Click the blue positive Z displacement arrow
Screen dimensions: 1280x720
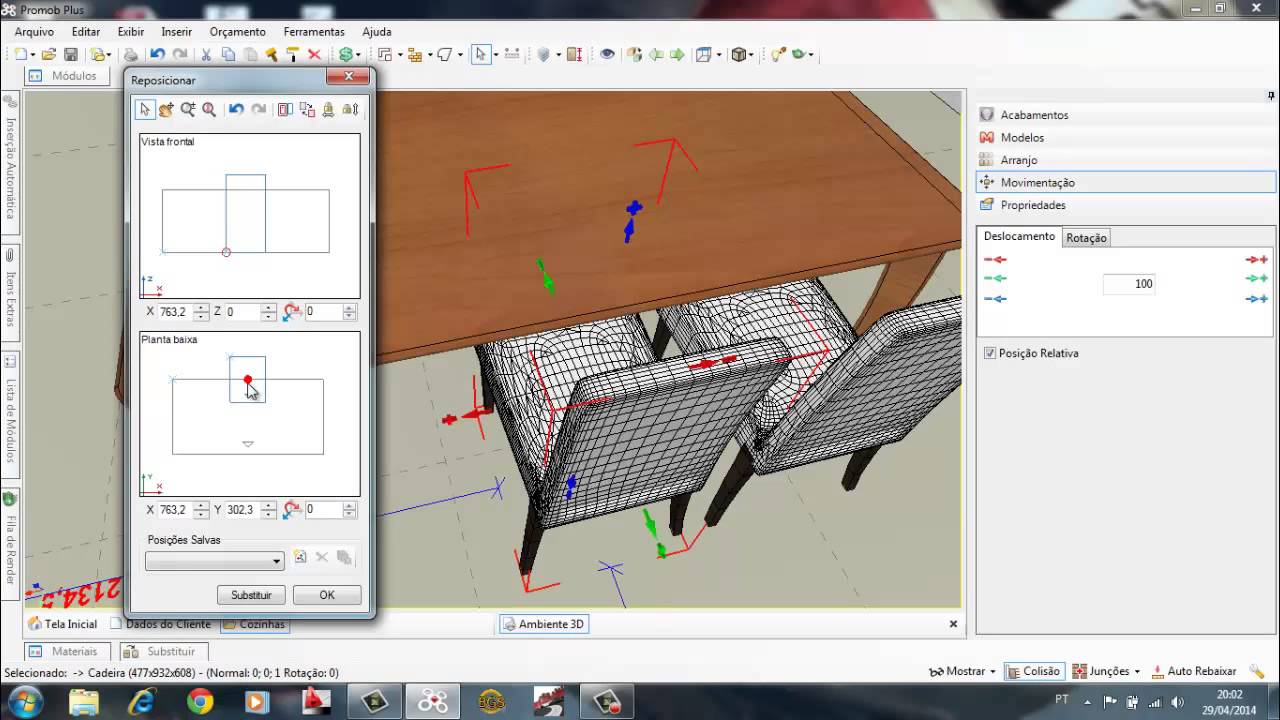tap(1257, 299)
